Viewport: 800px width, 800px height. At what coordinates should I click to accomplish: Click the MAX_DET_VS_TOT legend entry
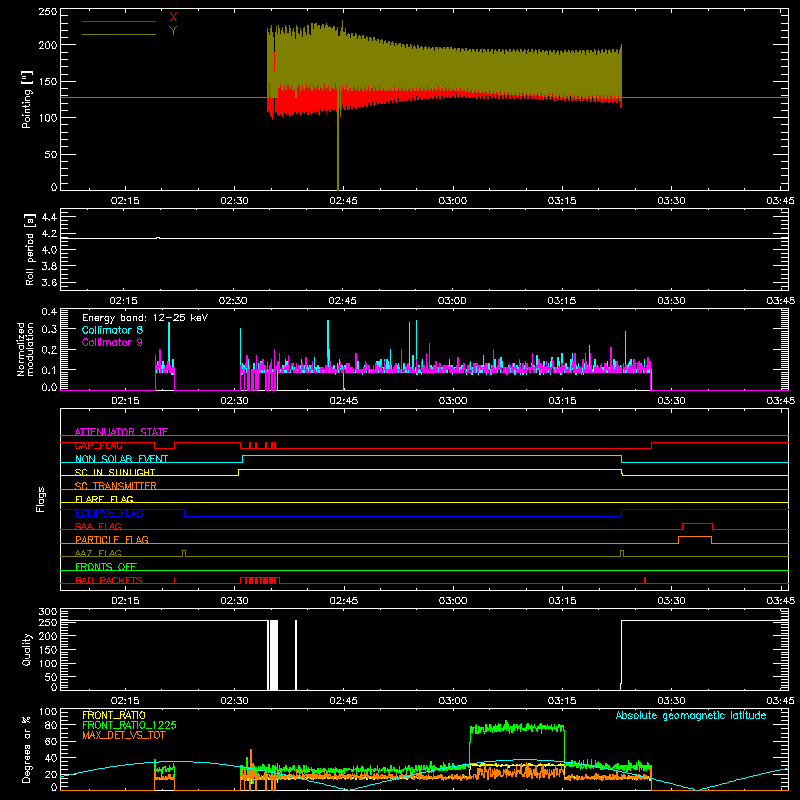[x=122, y=735]
